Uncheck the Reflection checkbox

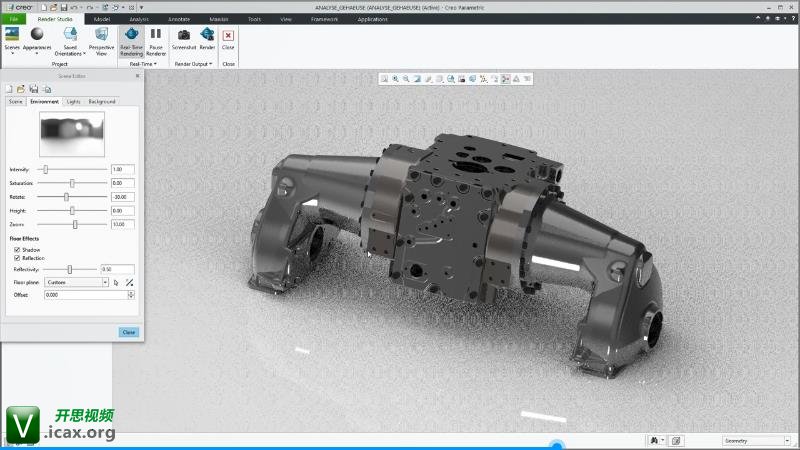(17, 258)
